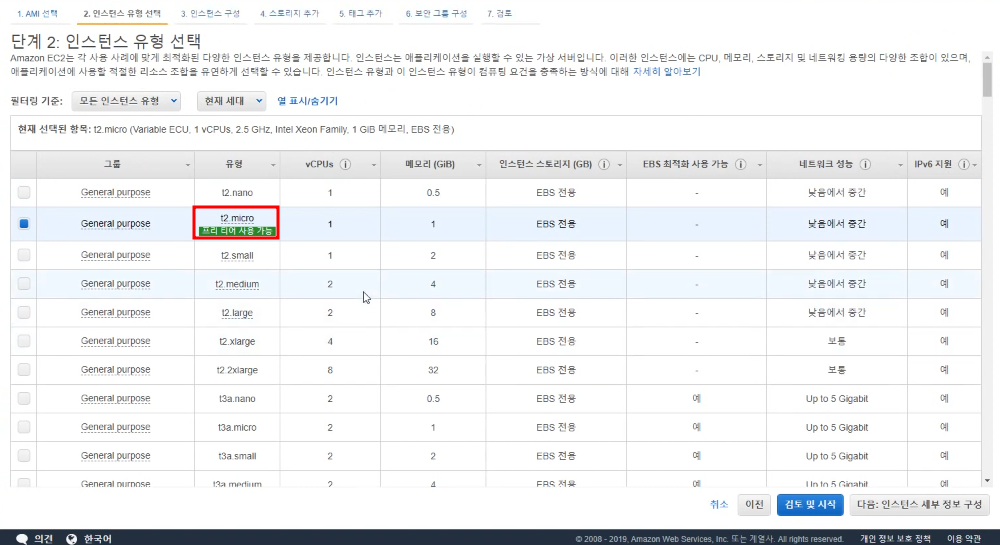Open the 인스턴스 스토리지 column sort arrow
1000x545 pixels.
coord(619,165)
